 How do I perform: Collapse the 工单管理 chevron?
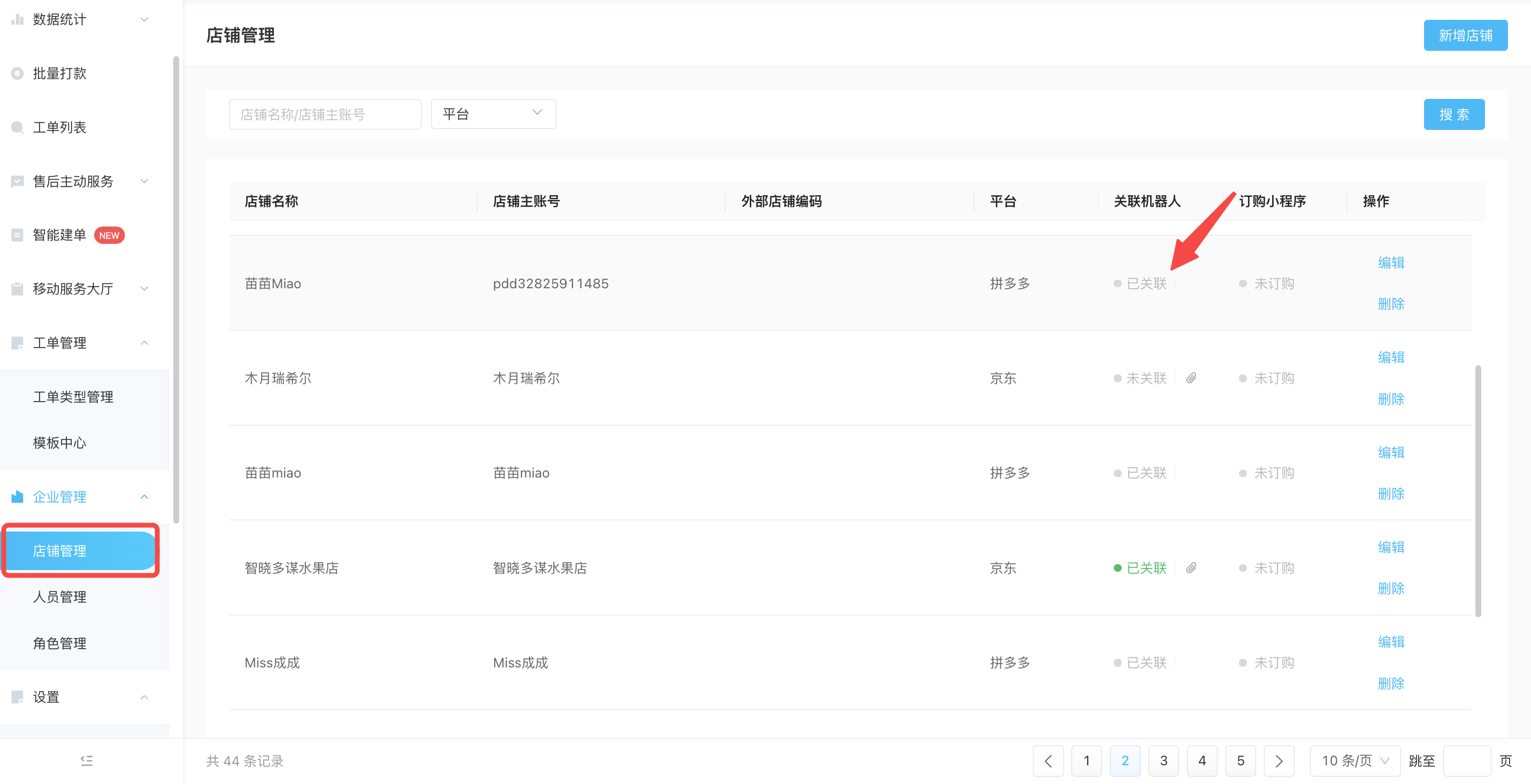144,343
